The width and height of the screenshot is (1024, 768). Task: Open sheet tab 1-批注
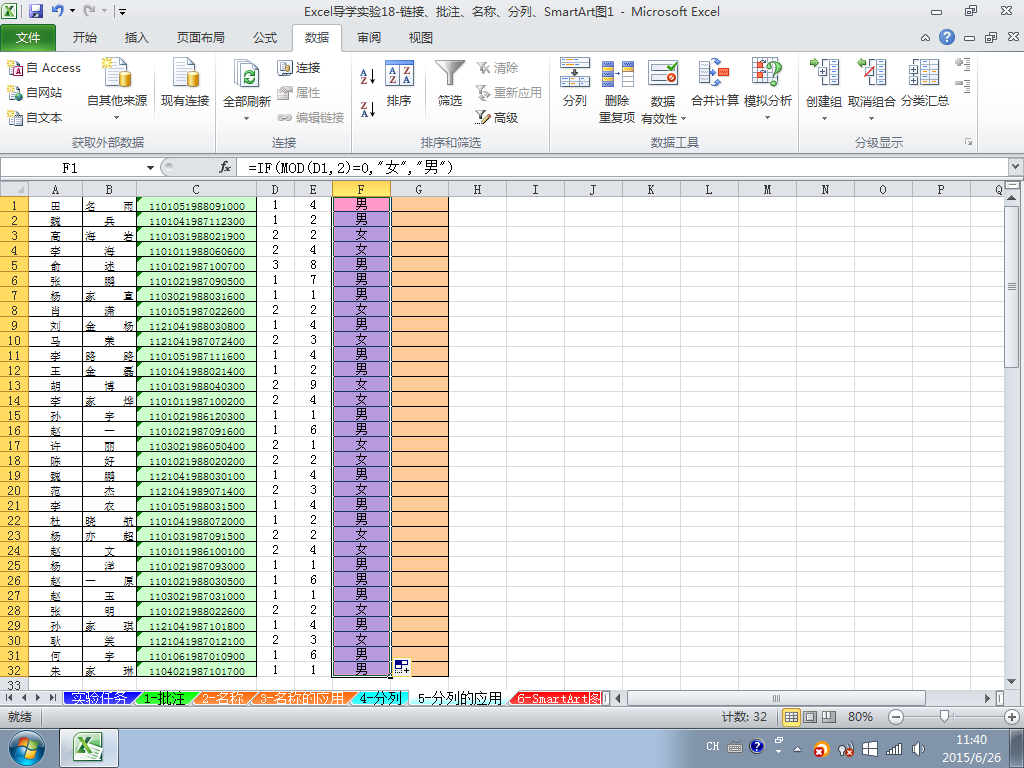[x=163, y=698]
